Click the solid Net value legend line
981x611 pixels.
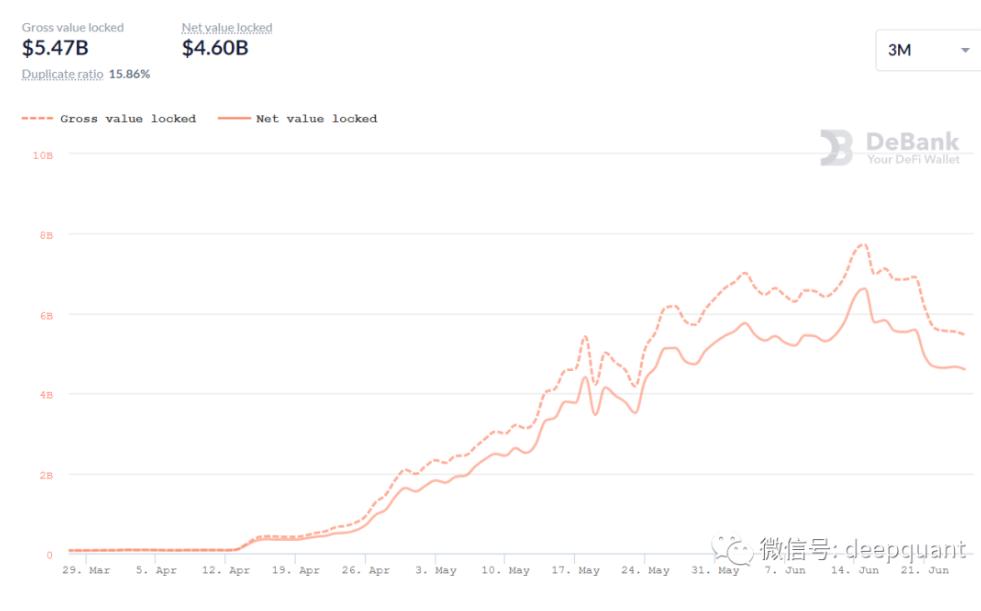click(x=232, y=119)
